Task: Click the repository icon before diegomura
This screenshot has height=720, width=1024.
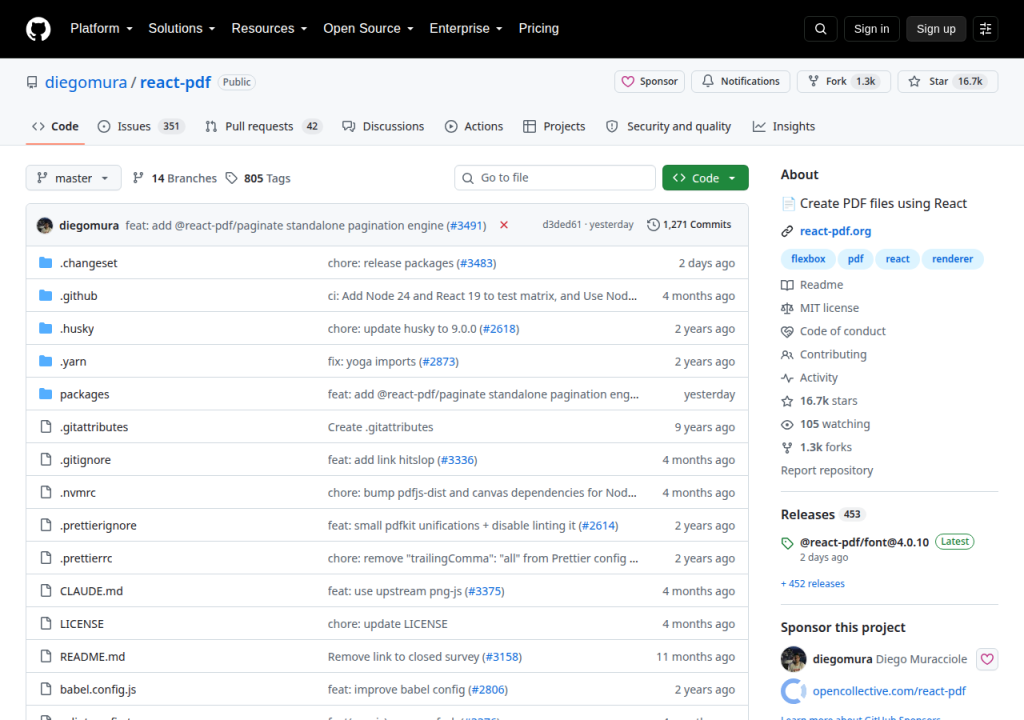Action: [x=32, y=82]
